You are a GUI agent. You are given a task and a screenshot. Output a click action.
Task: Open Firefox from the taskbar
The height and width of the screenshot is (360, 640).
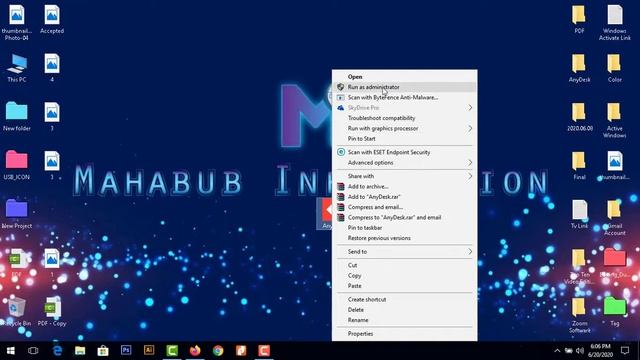coord(195,350)
